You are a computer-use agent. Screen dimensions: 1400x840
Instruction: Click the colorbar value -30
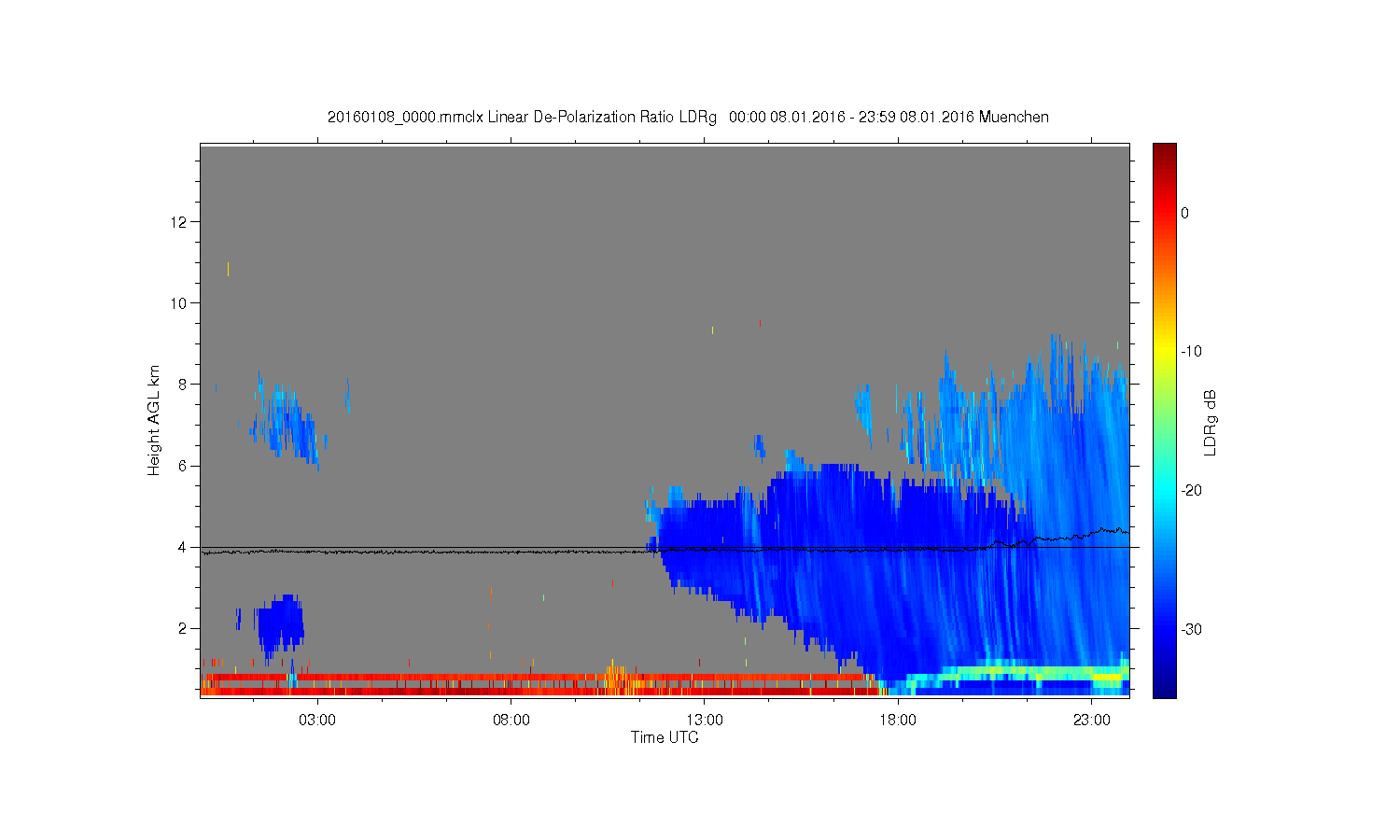[1191, 629]
